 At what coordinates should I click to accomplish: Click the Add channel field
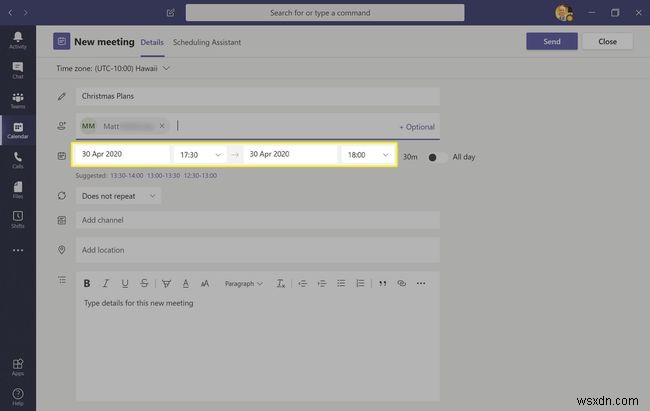[x=258, y=220]
